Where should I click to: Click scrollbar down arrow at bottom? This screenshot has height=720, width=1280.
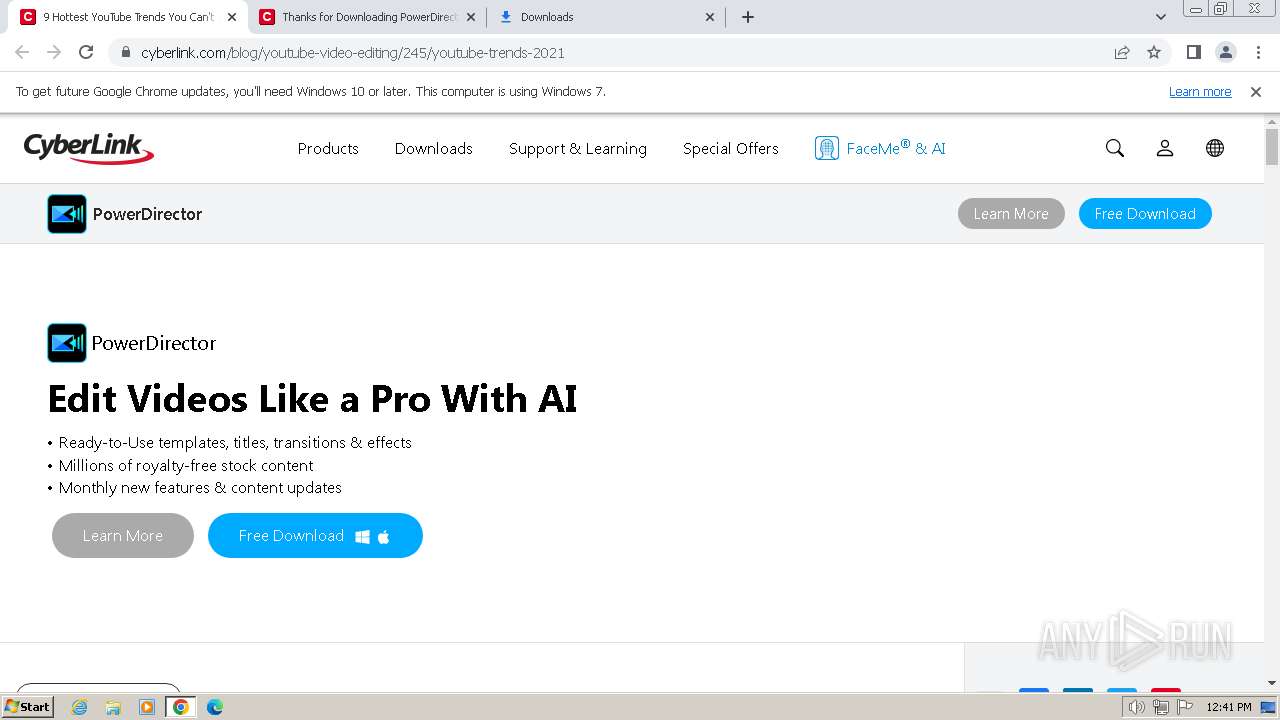tap(1272, 683)
